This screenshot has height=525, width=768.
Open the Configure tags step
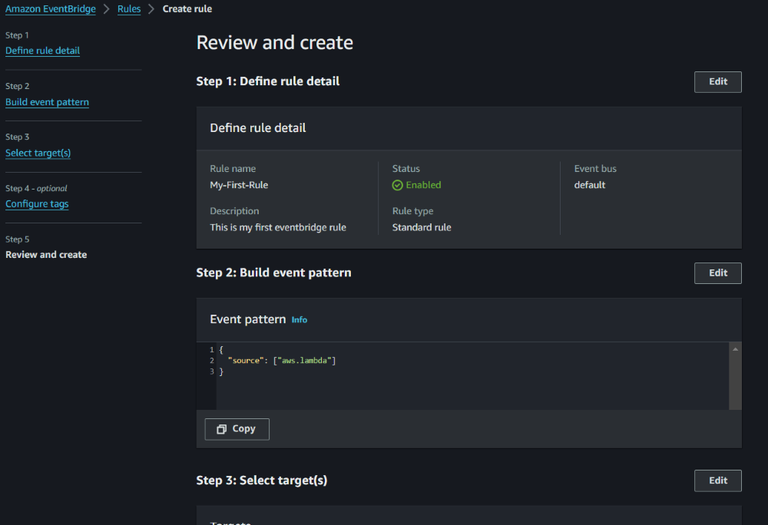[37, 204]
